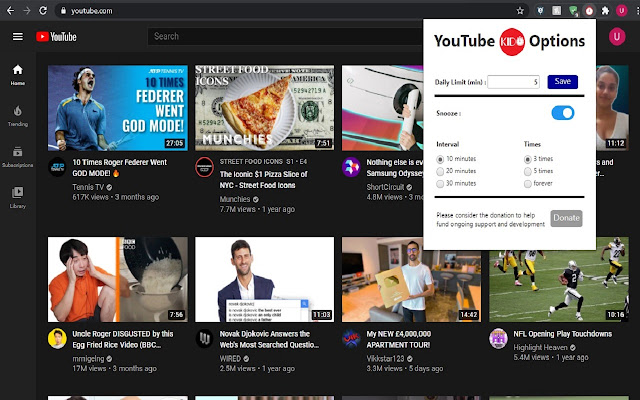
Task: Open title 'Uncle Roger DISGUSTED by this Egg Fried Rice'
Action: 123,339
